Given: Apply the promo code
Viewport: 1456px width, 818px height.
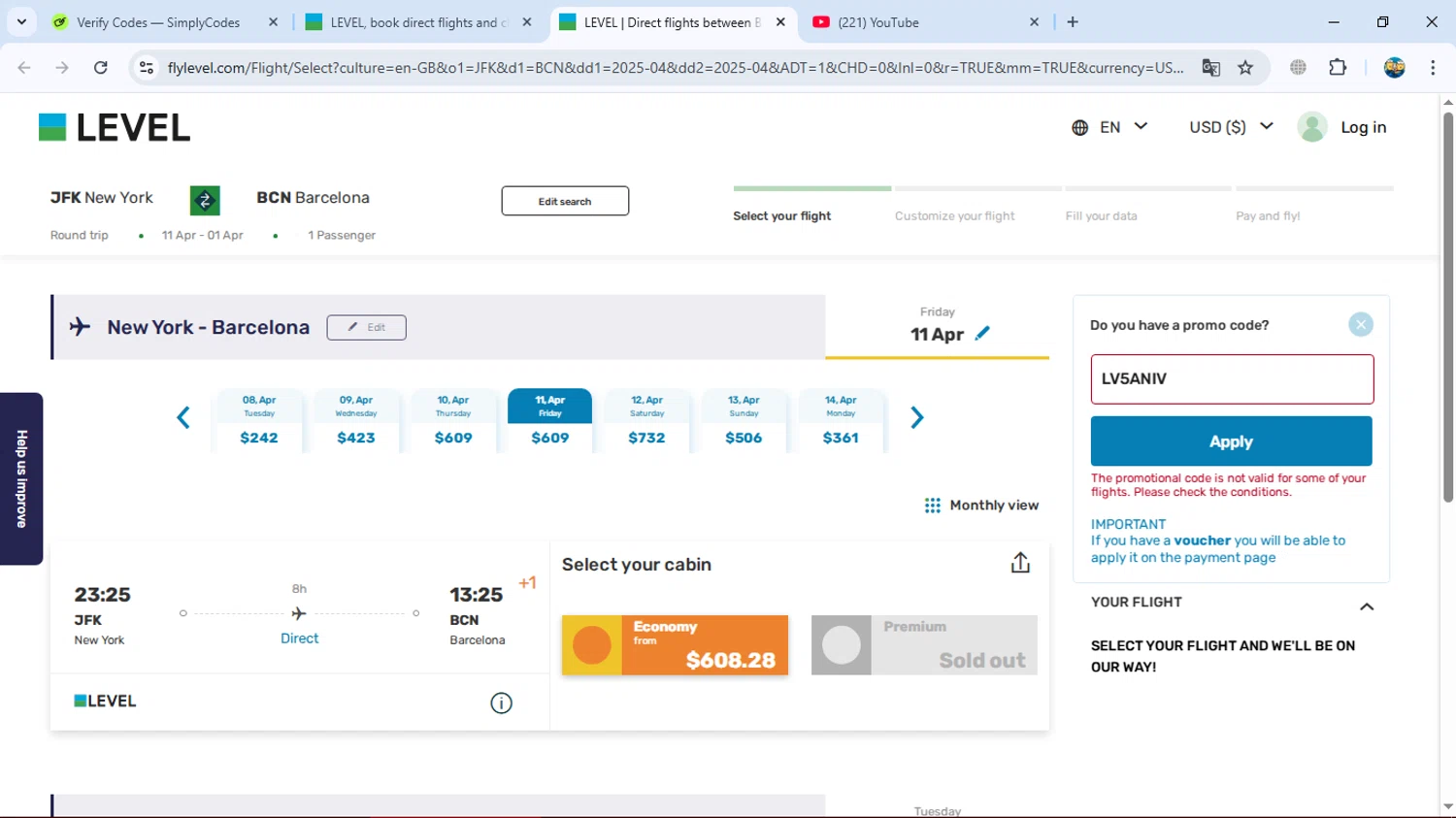Looking at the screenshot, I should tap(1231, 442).
